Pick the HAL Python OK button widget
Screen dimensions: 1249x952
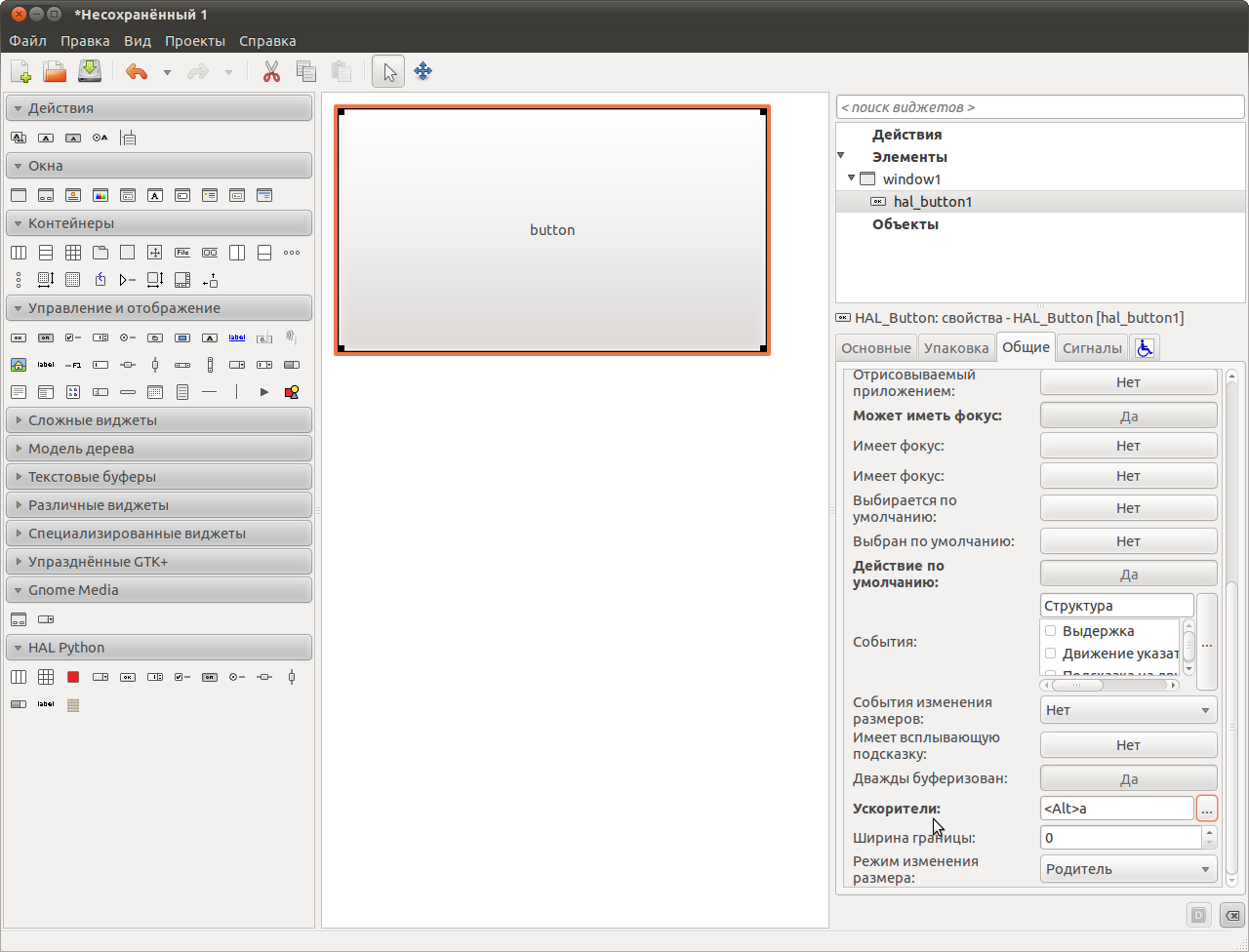[x=128, y=677]
